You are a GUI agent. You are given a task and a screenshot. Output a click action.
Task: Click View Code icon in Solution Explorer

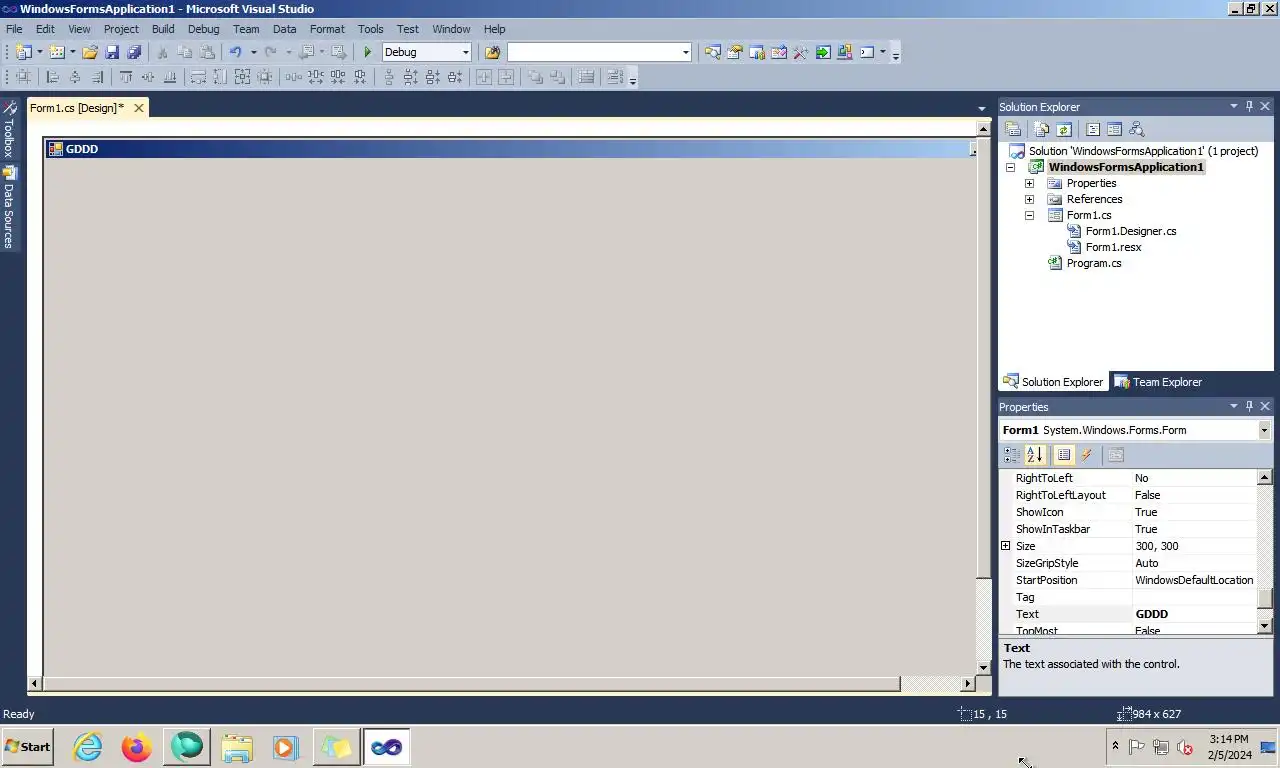click(x=1093, y=129)
